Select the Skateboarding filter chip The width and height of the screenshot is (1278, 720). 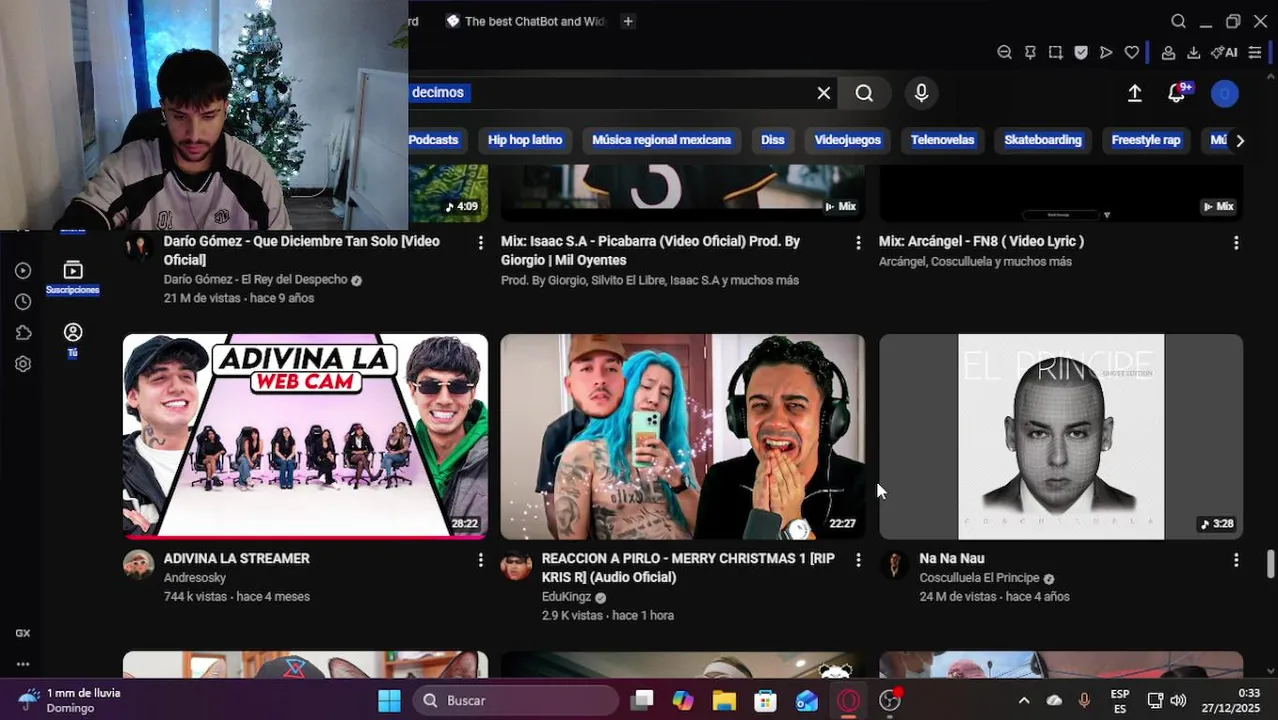pyautogui.click(x=1043, y=140)
